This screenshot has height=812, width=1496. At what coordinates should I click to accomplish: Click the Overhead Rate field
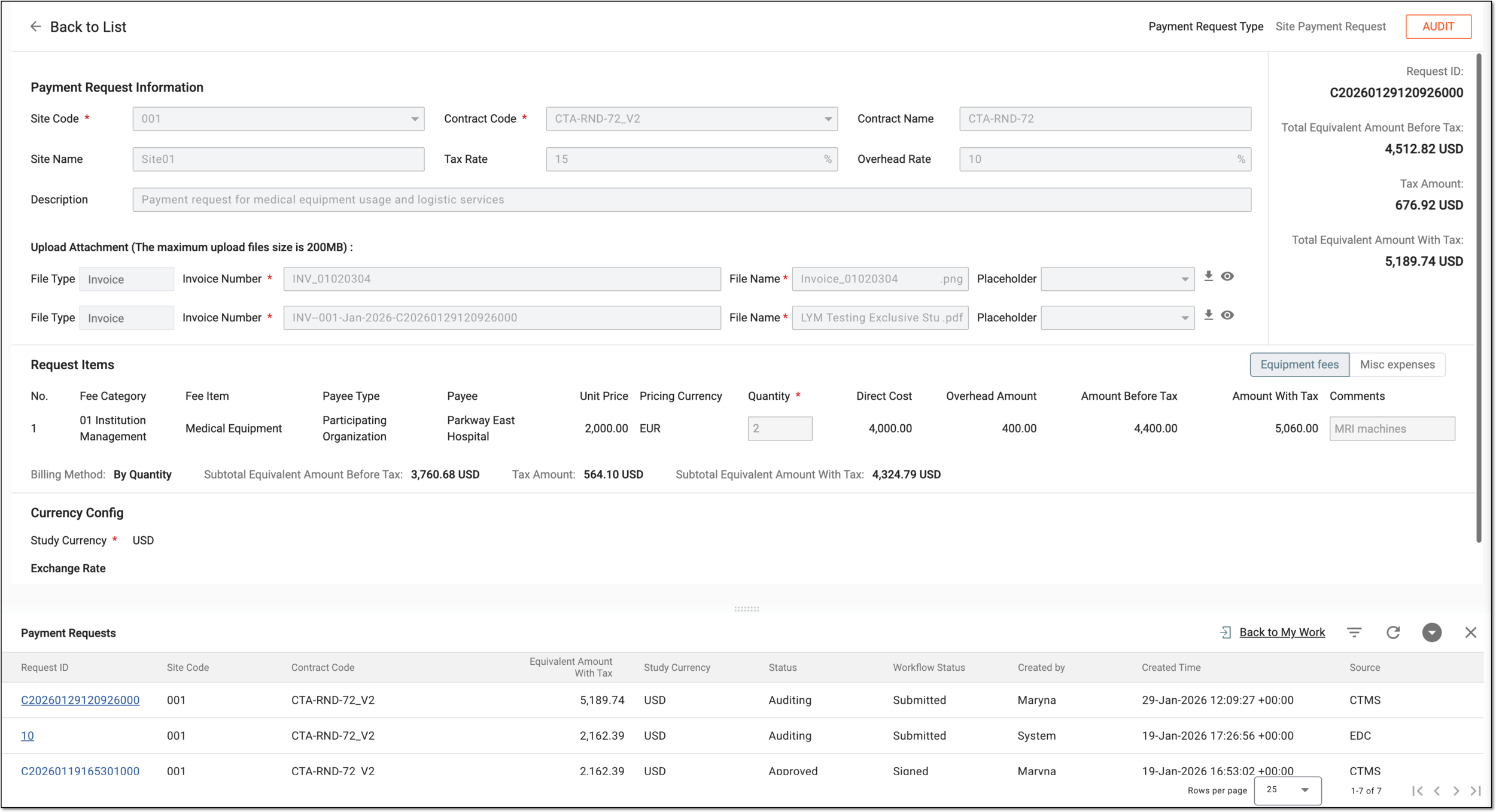1105,159
